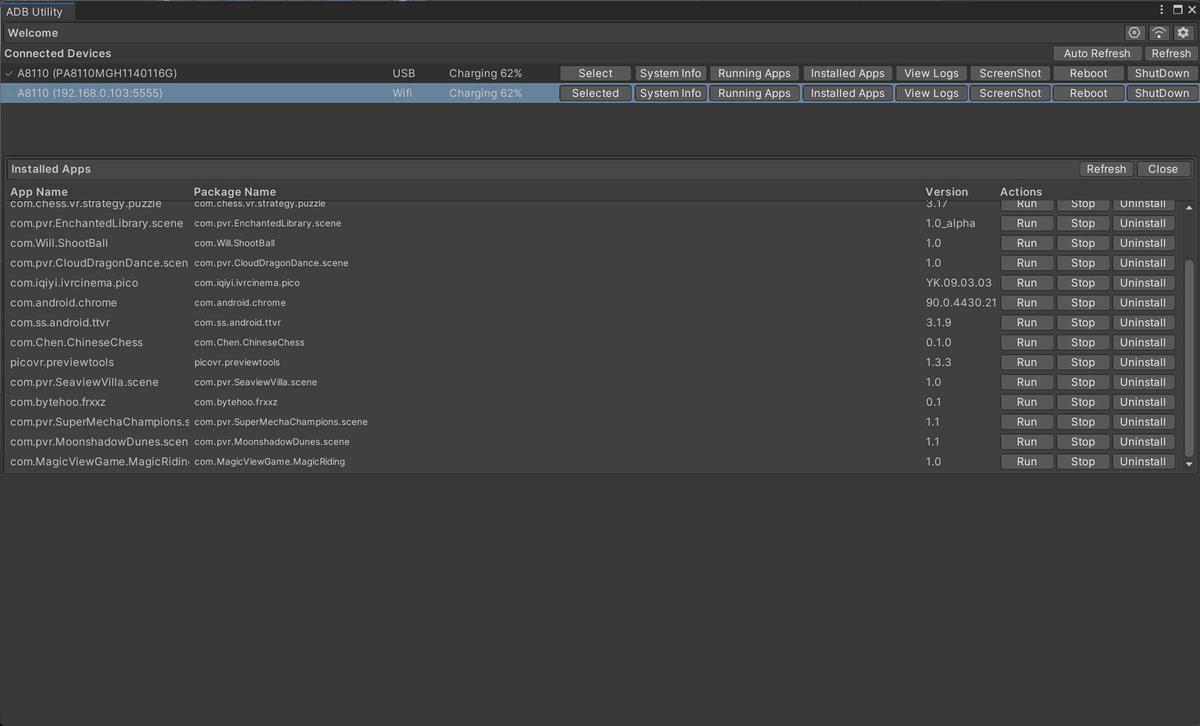
Task: View Logs for the Wifi device
Action: (931, 93)
